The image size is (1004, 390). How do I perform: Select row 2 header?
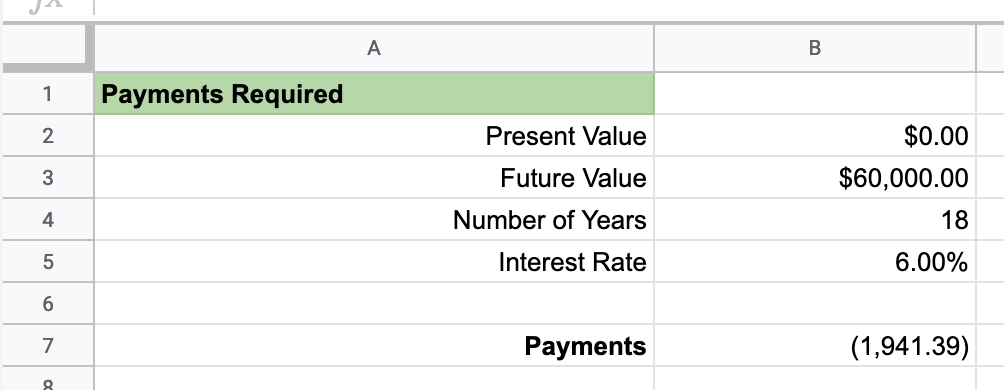[x=48, y=136]
